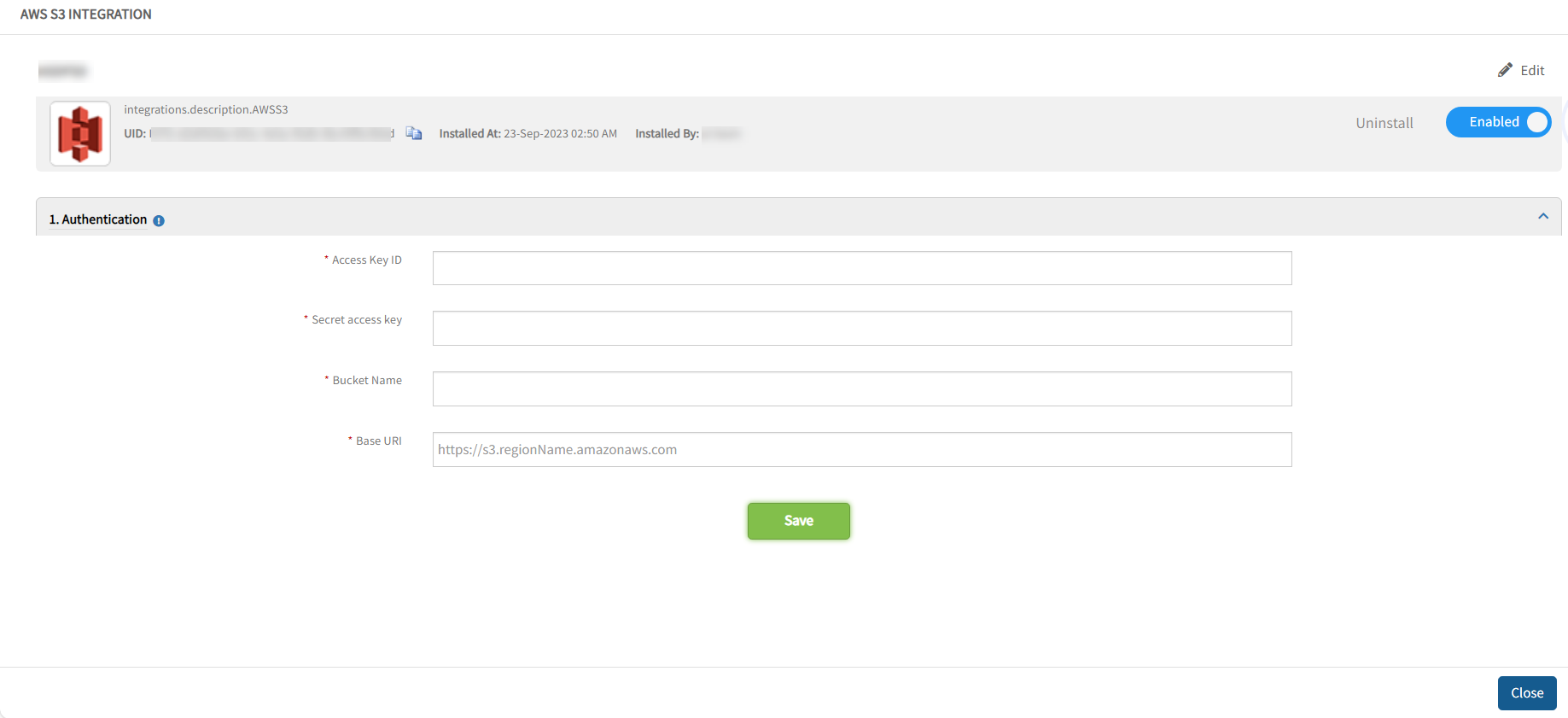Click the 'Access Key ID' label

click(367, 260)
